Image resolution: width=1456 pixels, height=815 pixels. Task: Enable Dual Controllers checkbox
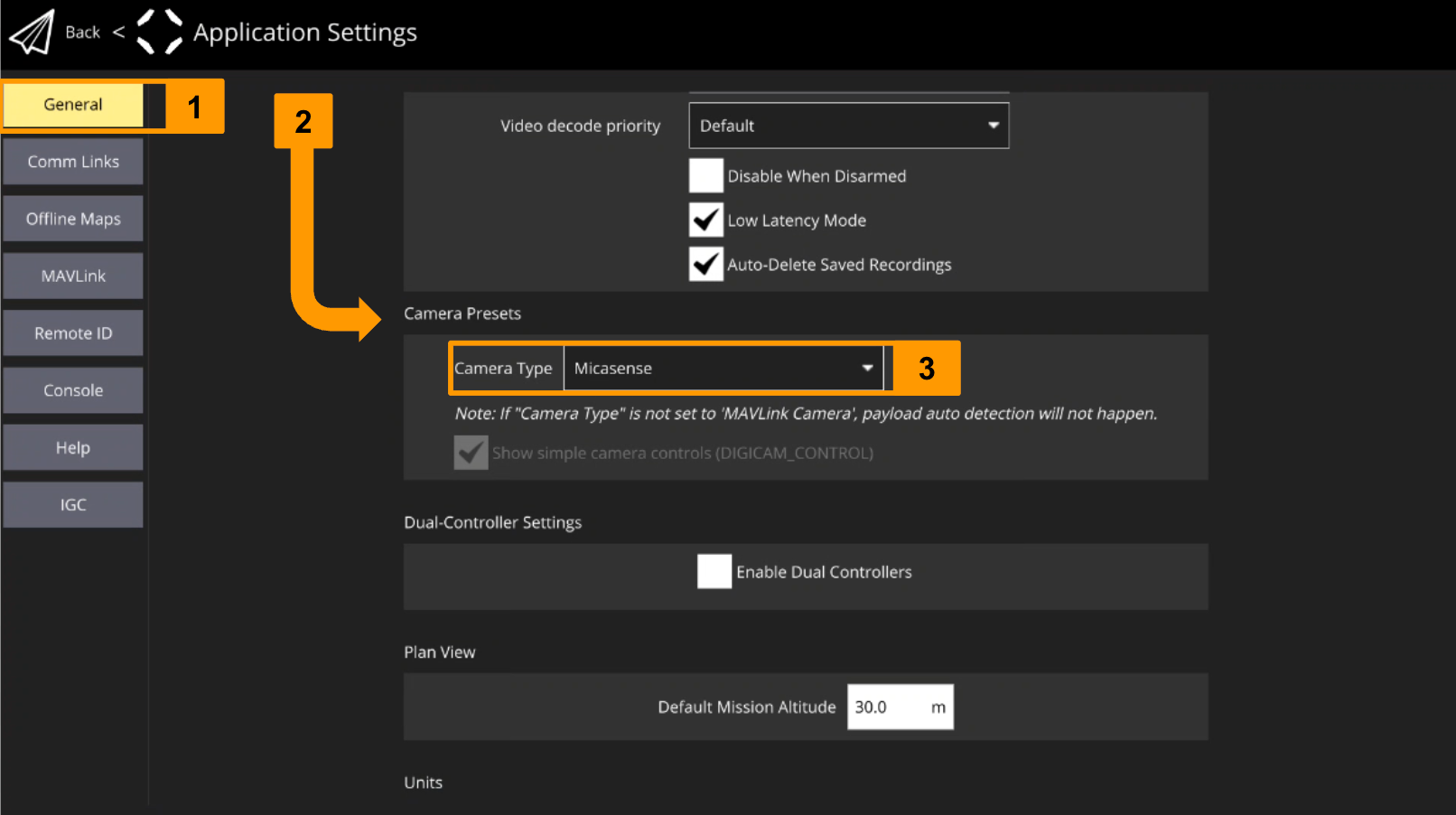coord(714,572)
